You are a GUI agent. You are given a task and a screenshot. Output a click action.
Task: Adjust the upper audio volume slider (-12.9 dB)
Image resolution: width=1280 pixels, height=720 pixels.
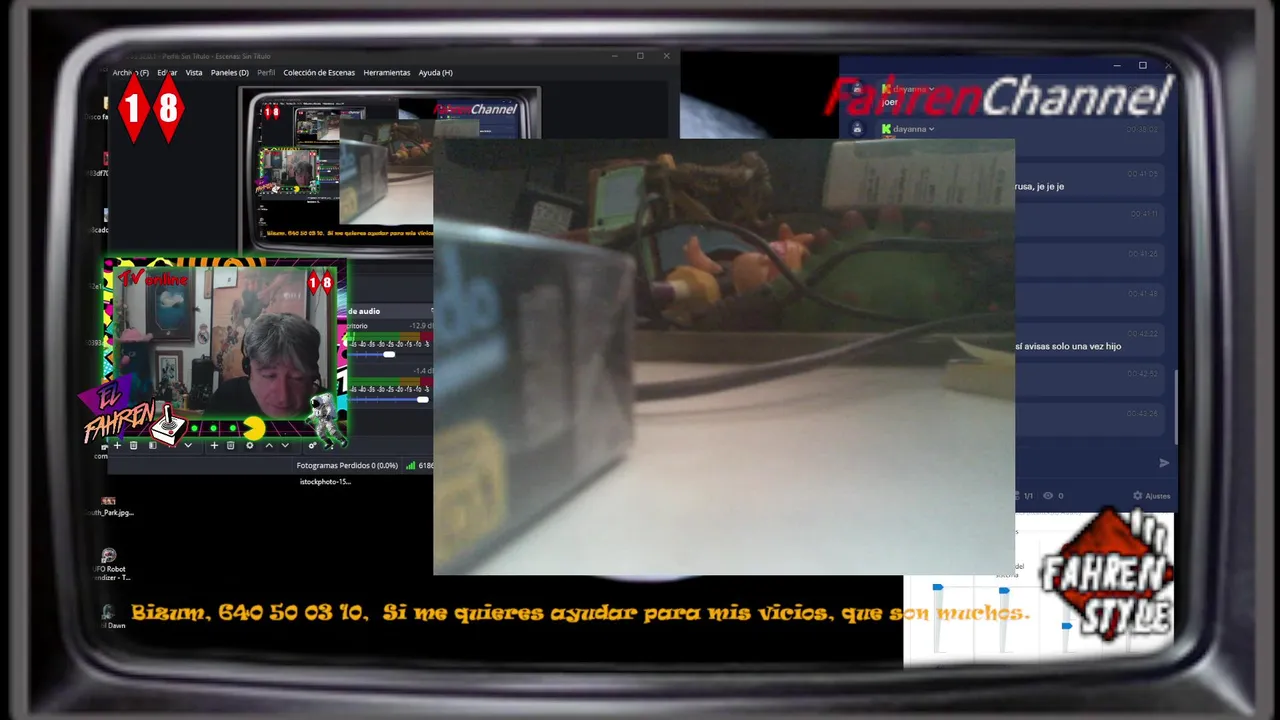coord(388,354)
